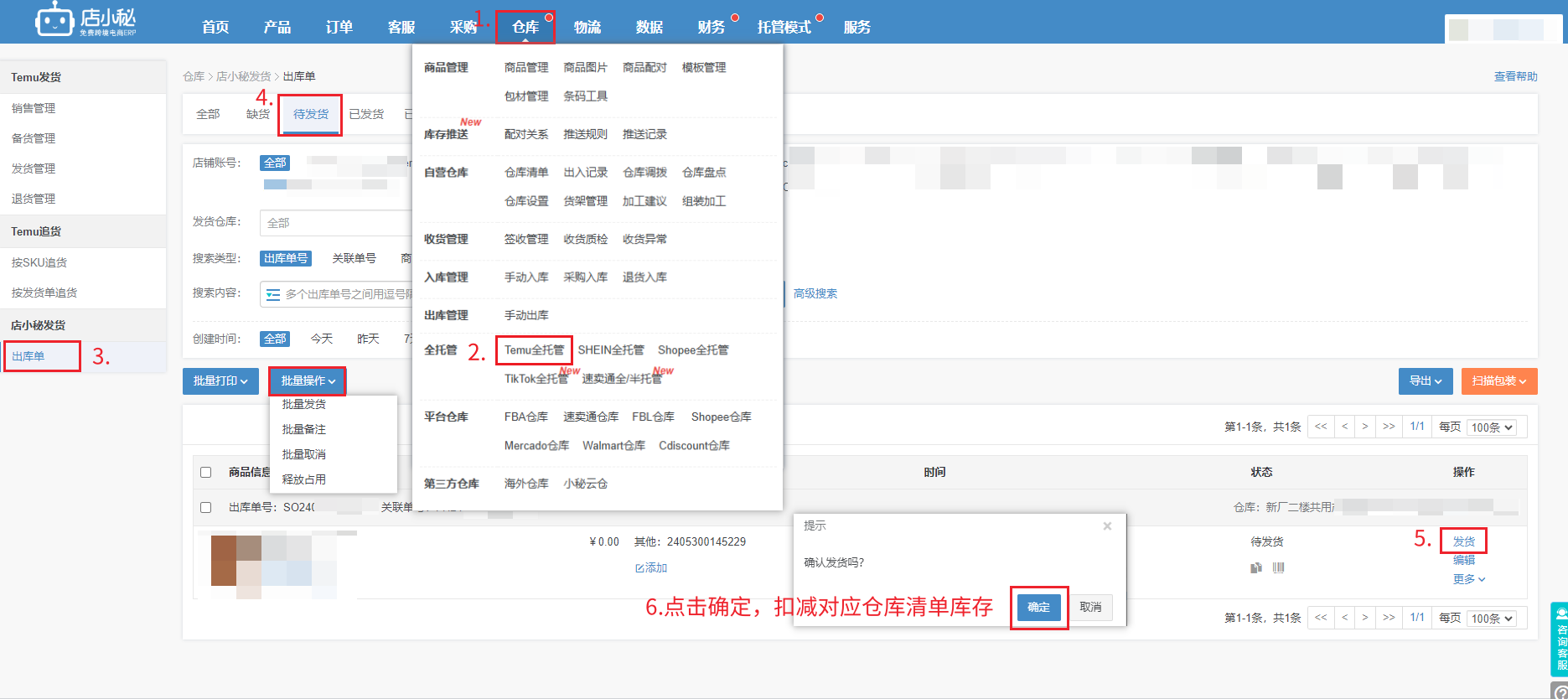Click the list icon in the 搜索内容 field
1568x699 pixels.
pyautogui.click(x=273, y=294)
